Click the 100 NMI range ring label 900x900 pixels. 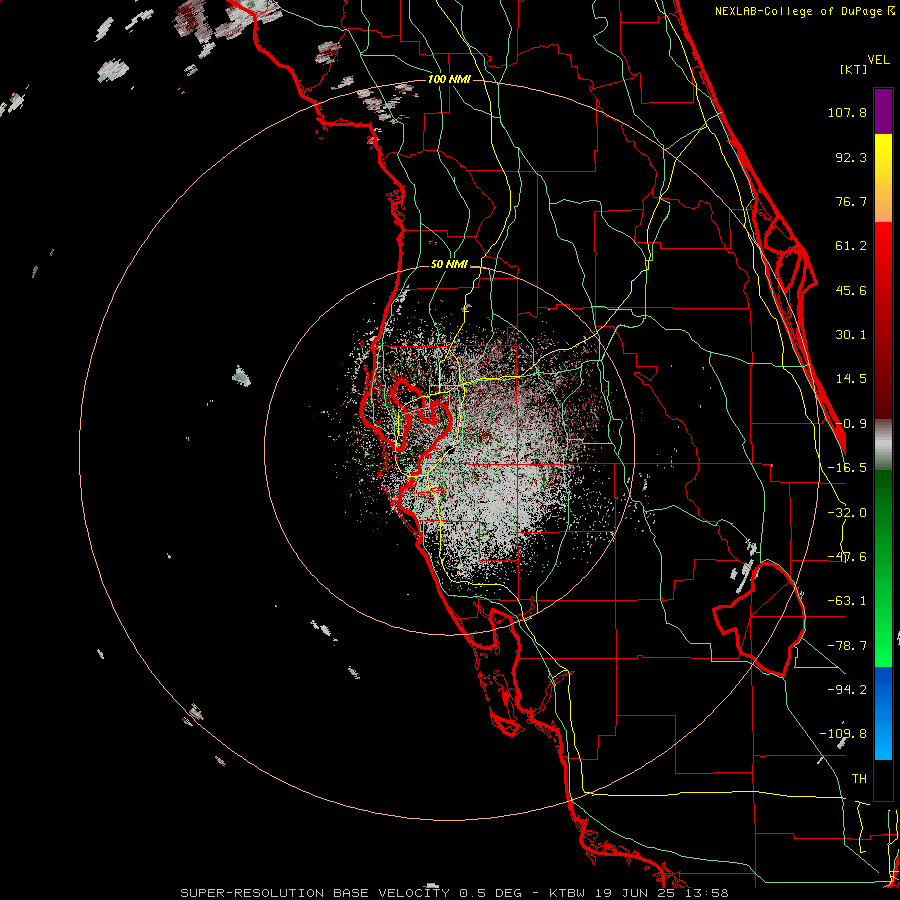tap(449, 79)
